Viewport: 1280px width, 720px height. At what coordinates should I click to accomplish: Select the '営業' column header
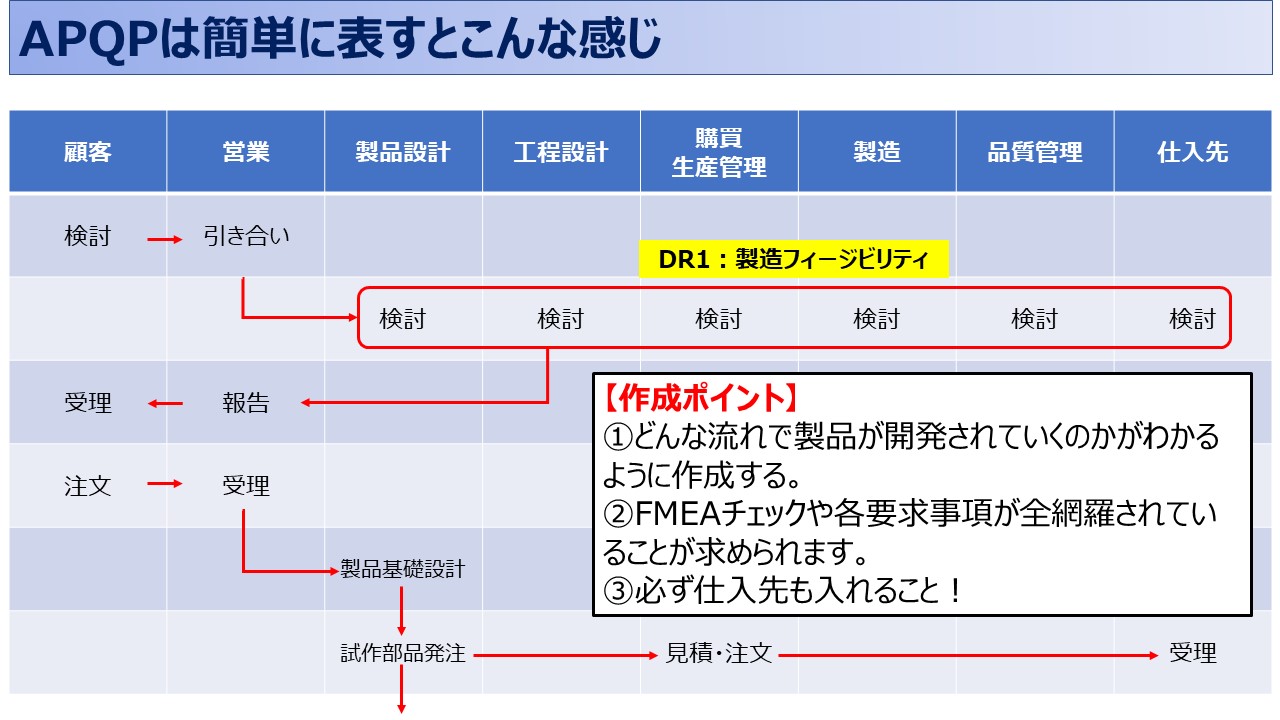click(x=246, y=152)
